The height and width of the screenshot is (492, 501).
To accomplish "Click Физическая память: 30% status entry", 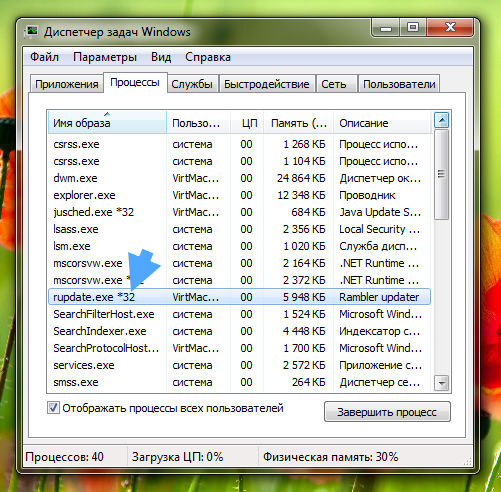I will point(331,457).
